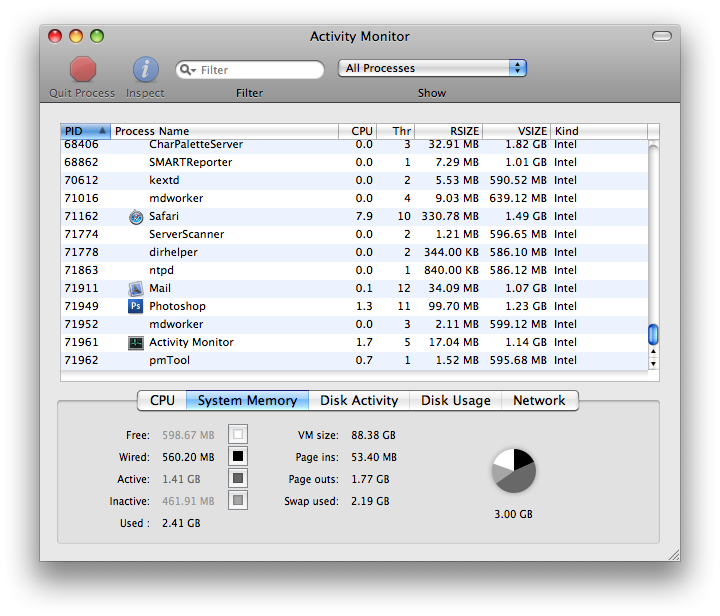
Task: Select the kextd process row
Action: [x=354, y=180]
